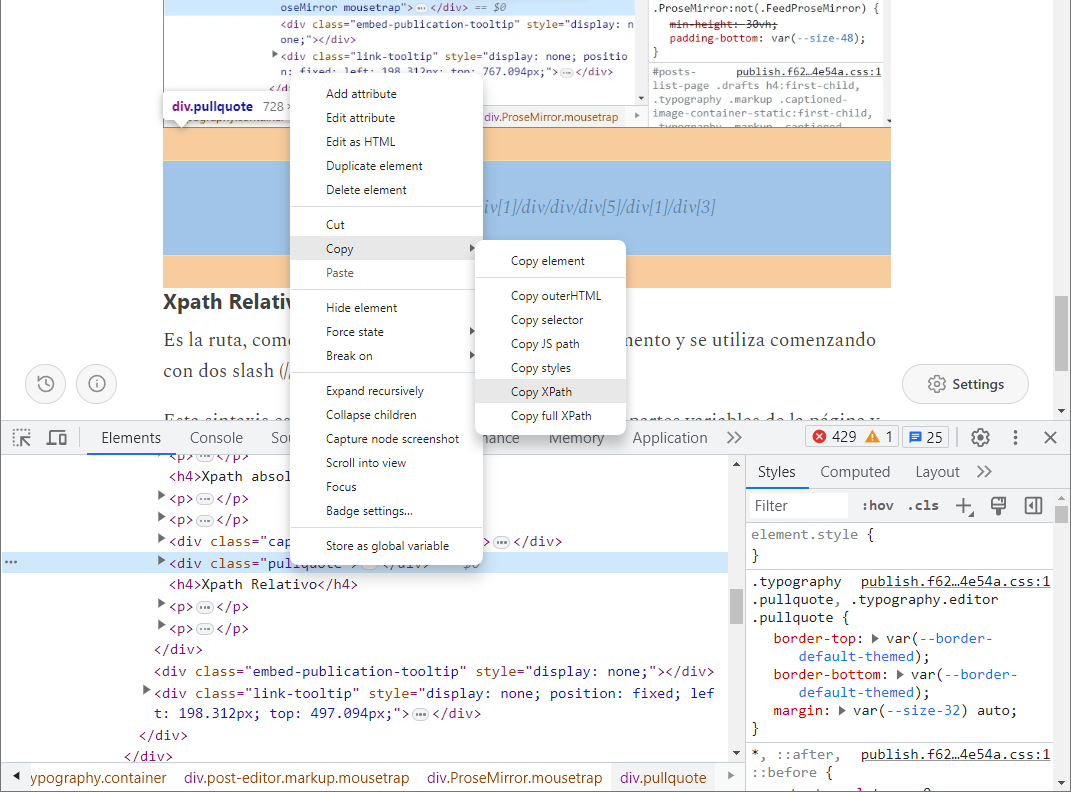Click the info icon on the page
Image resolution: width=1071 pixels, height=792 pixels.
96,384
